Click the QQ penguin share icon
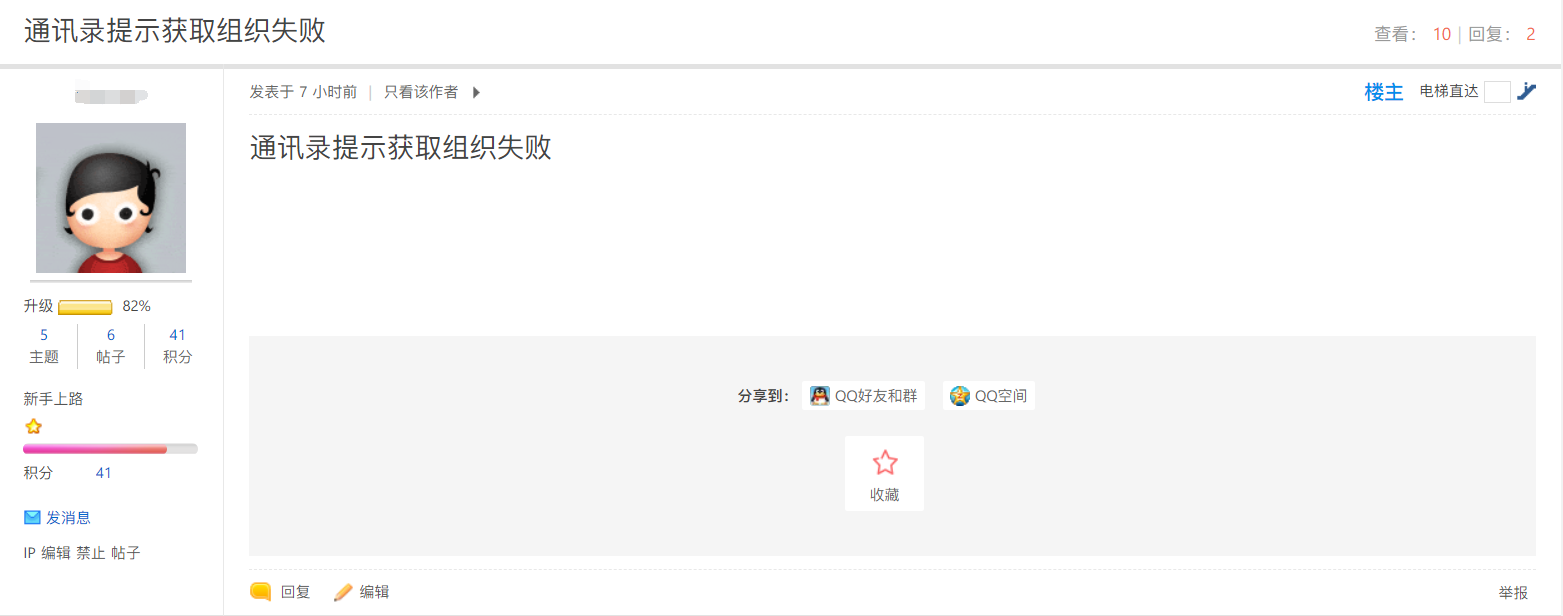 tap(820, 396)
